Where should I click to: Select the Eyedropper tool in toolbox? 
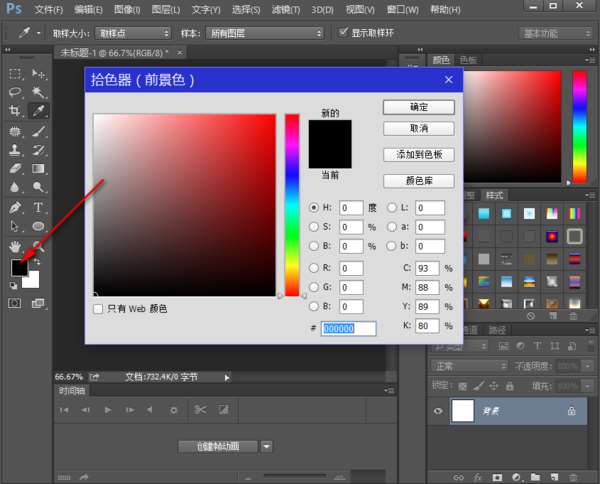click(39, 111)
